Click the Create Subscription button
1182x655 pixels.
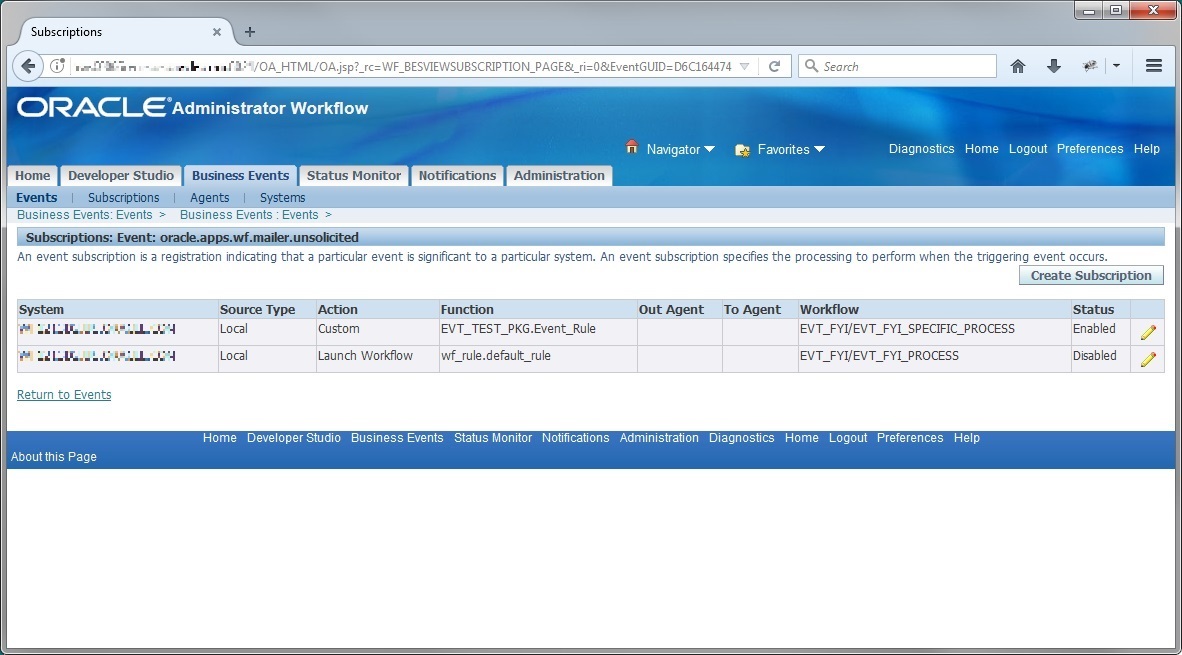pos(1091,275)
